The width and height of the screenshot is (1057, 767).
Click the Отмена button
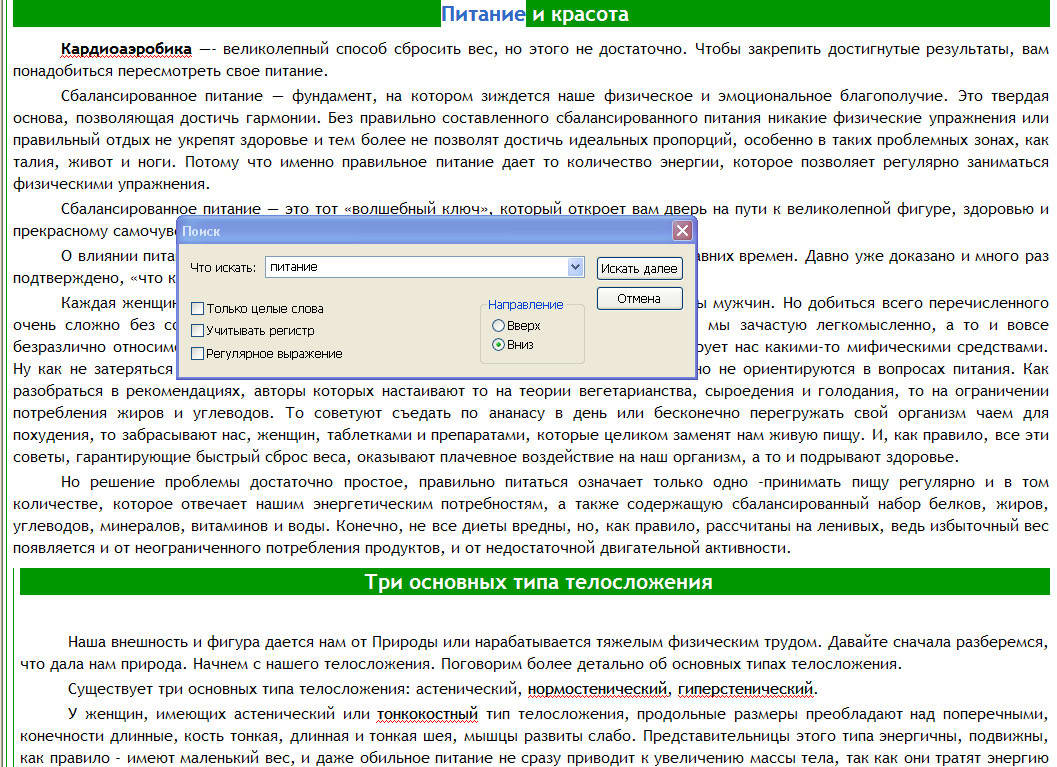click(639, 299)
